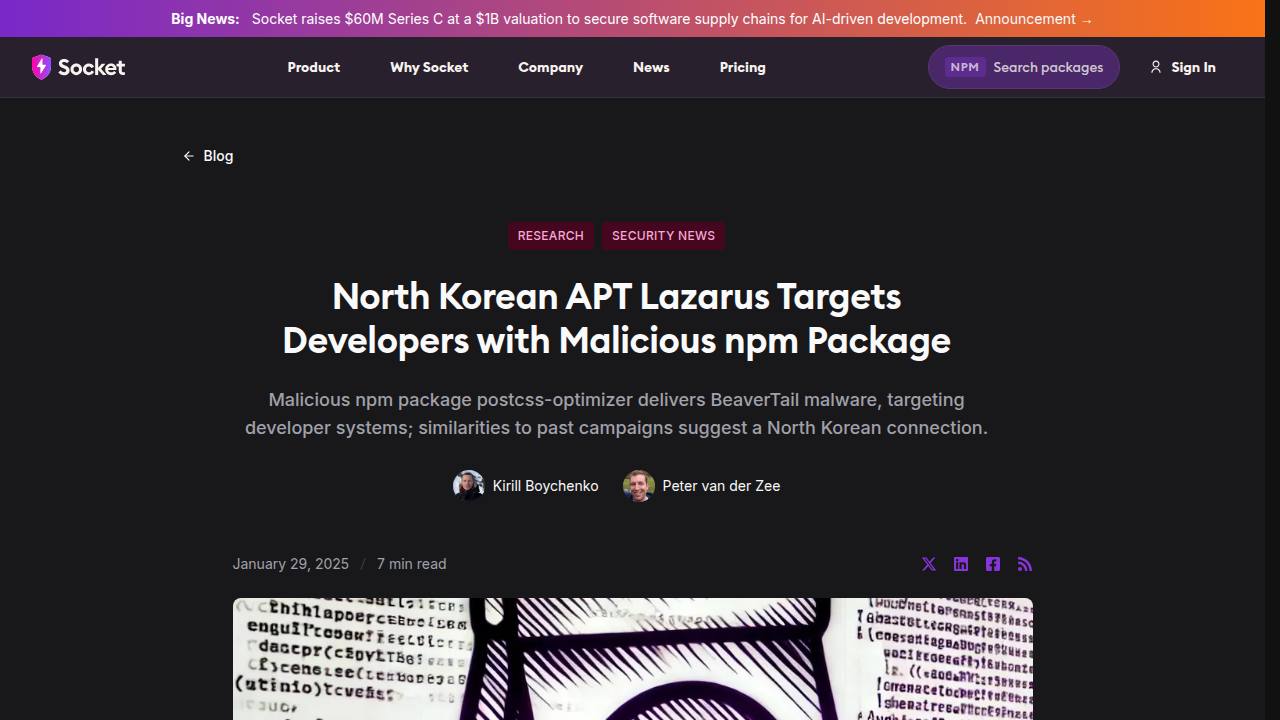Click the Big News label in banner
Image resolution: width=1280 pixels, height=720 pixels.
205,19
